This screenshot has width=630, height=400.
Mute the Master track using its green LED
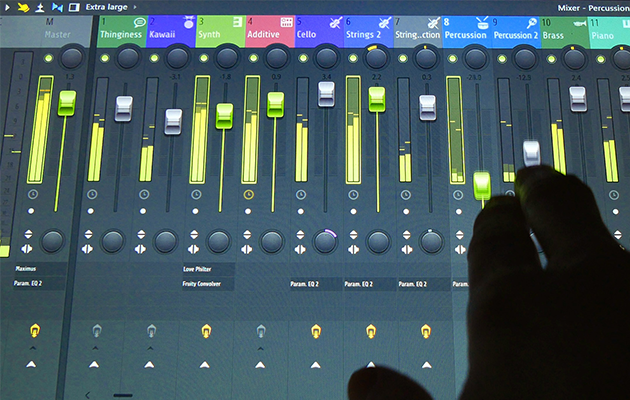(47, 59)
